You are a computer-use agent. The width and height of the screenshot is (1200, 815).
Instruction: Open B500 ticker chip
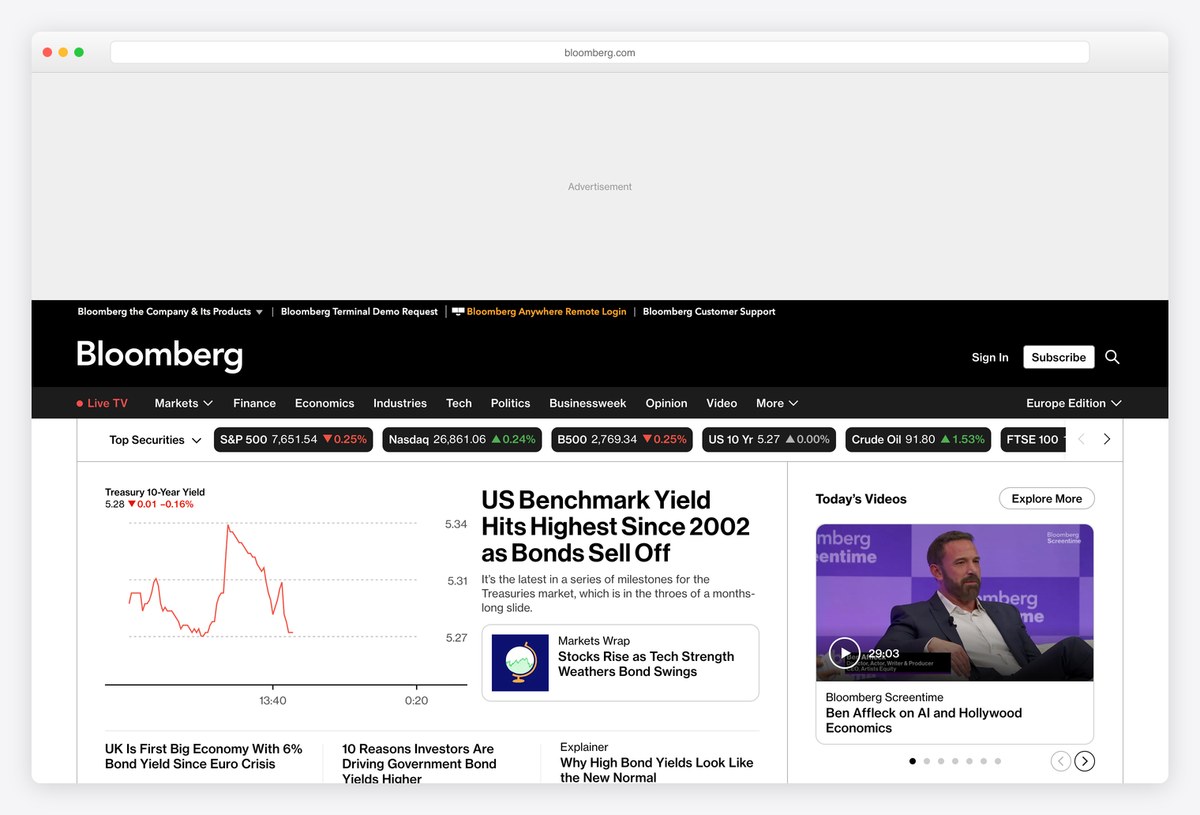(622, 440)
